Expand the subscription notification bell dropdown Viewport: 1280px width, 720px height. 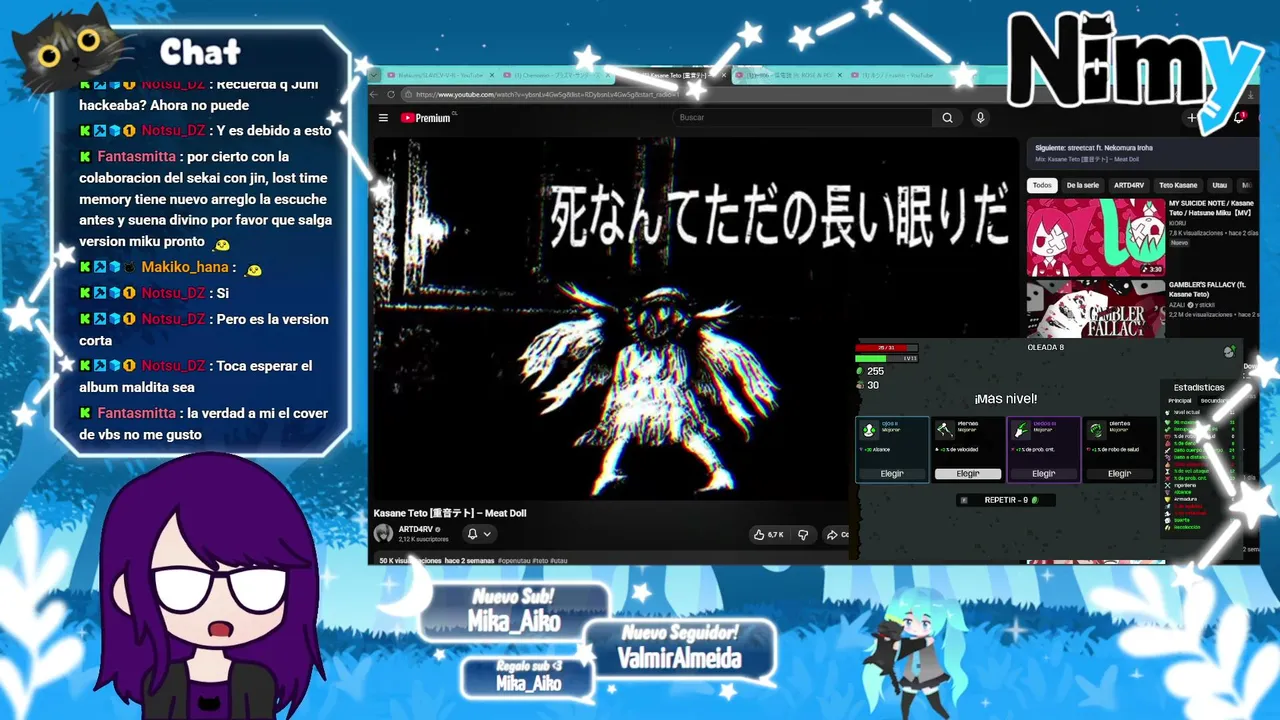coord(478,534)
